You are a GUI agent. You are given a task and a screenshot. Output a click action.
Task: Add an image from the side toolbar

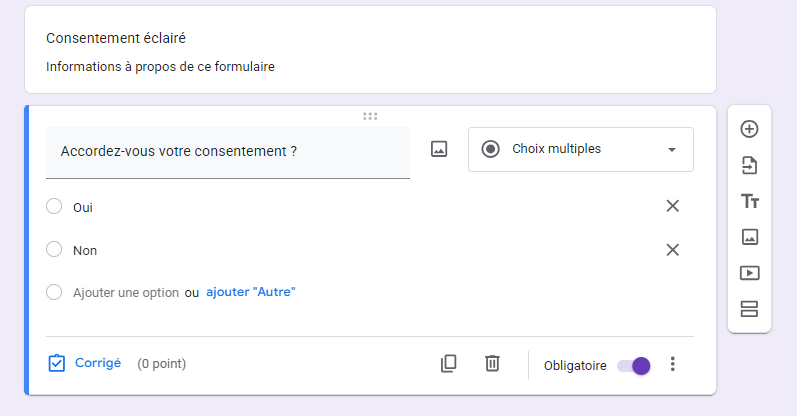tap(749, 237)
